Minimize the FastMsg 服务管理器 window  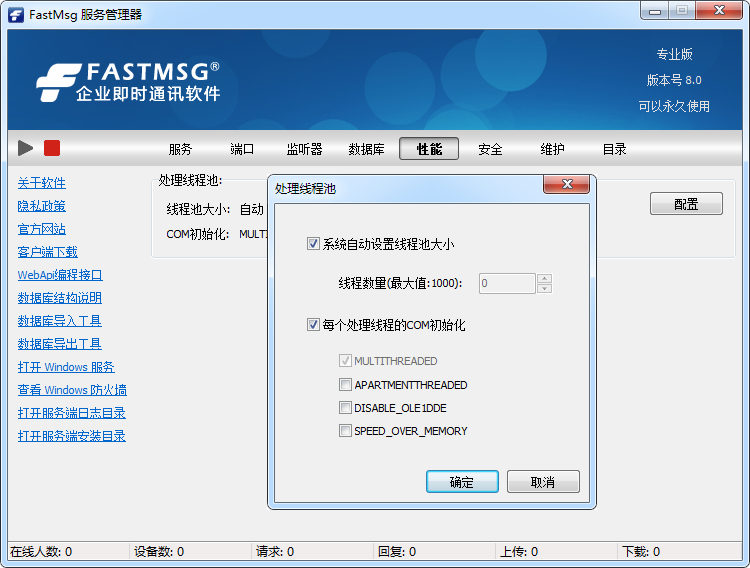(x=655, y=11)
